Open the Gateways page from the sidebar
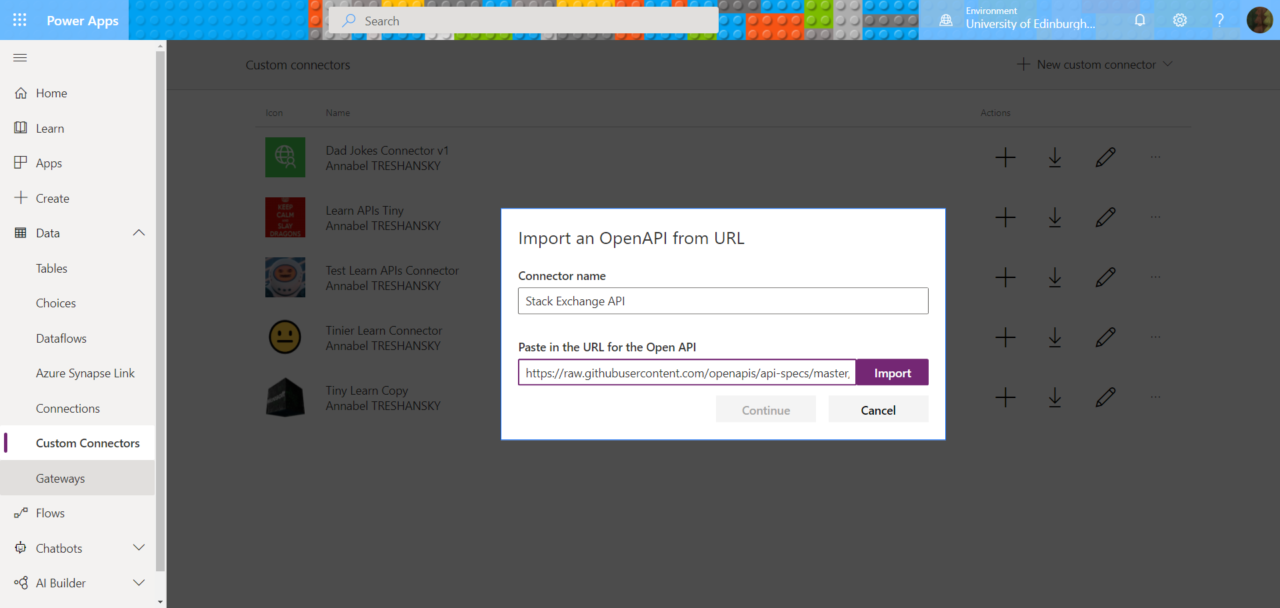 pyautogui.click(x=60, y=477)
